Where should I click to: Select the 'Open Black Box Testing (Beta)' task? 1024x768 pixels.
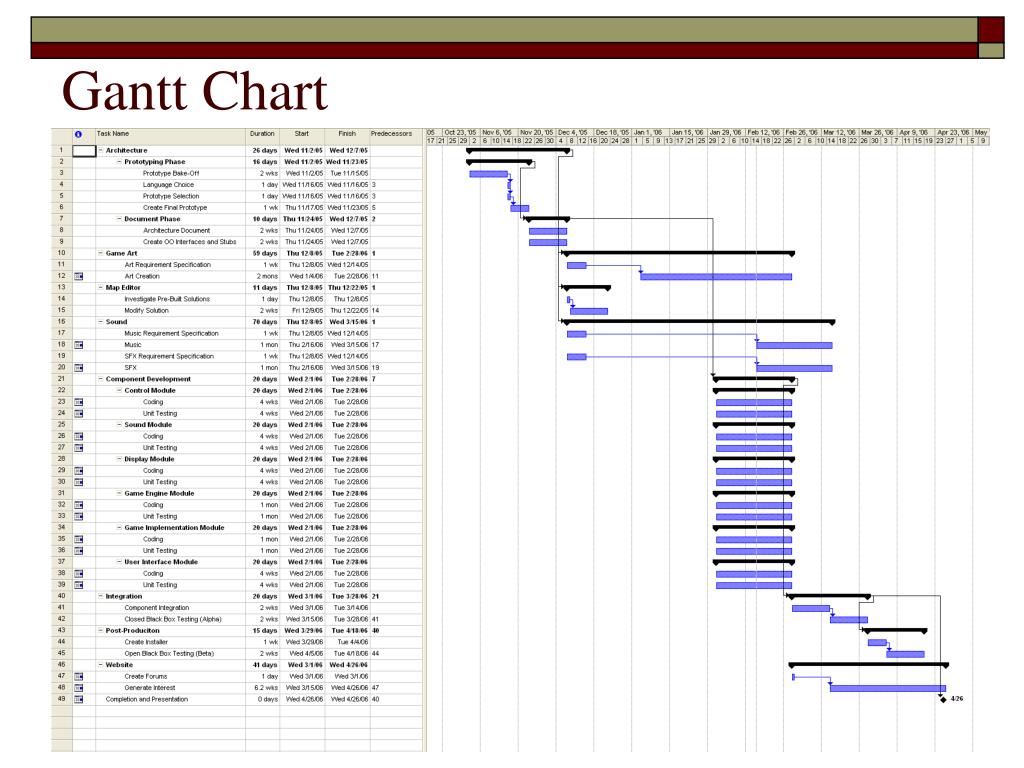coord(169,654)
